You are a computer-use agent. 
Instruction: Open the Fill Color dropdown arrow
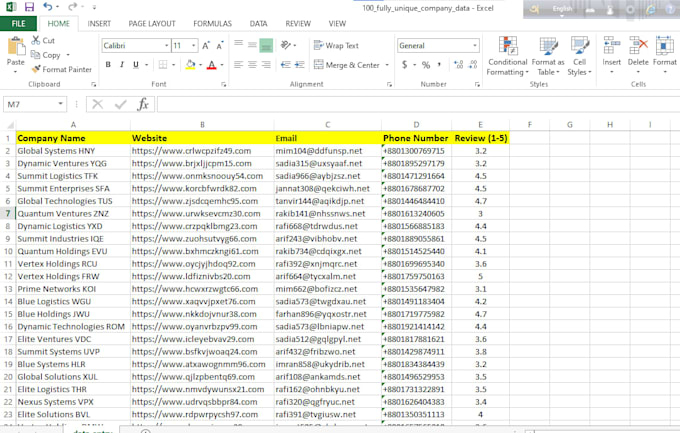click(200, 65)
